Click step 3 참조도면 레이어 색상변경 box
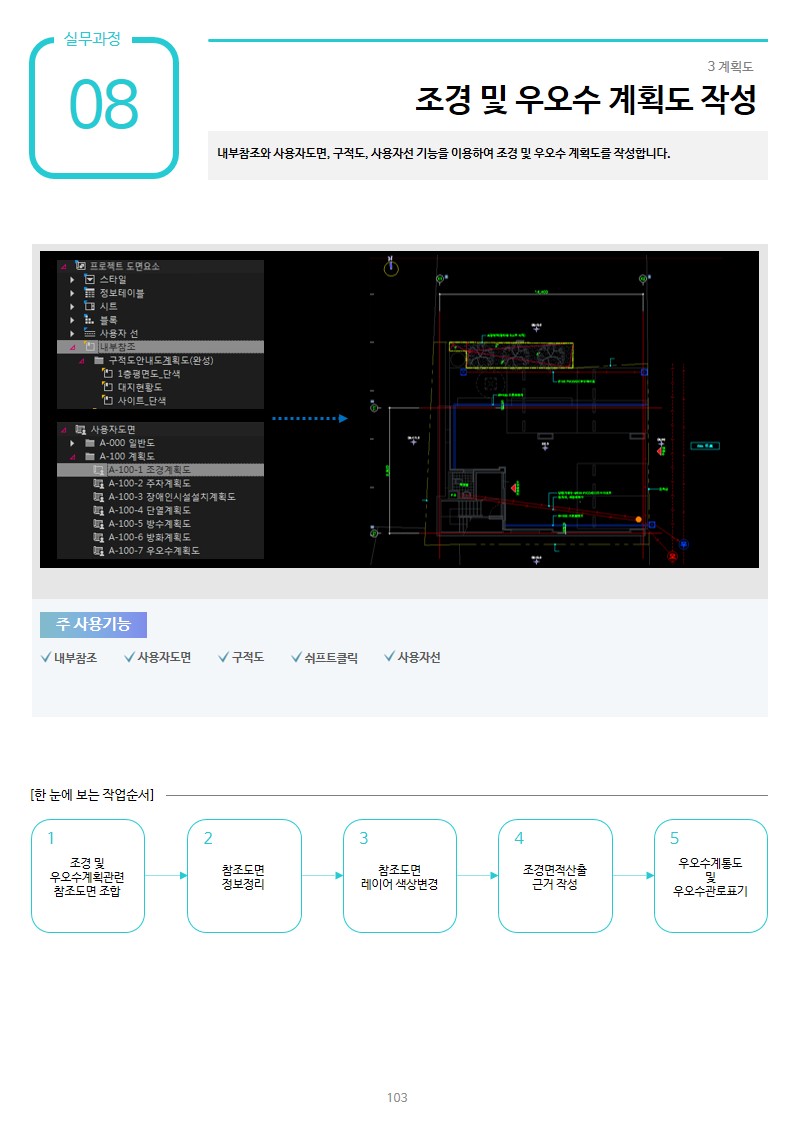794x1123 pixels. [400, 876]
